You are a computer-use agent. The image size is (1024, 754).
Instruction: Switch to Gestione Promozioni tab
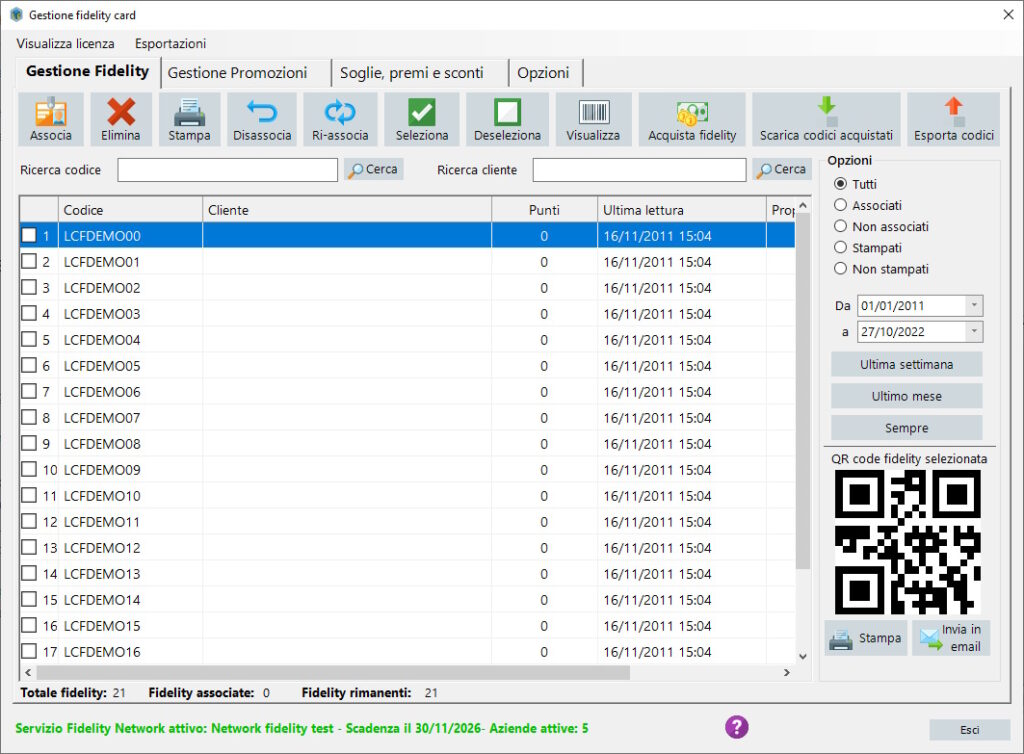238,73
